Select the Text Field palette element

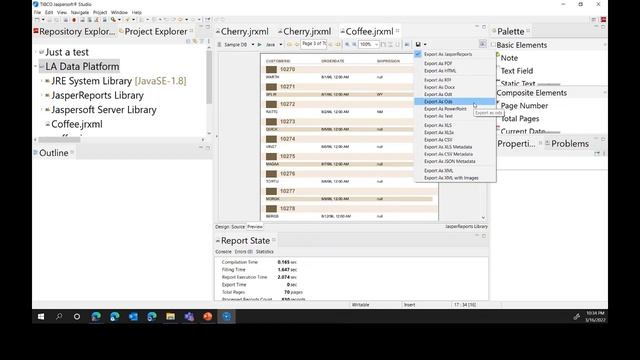coord(516,71)
